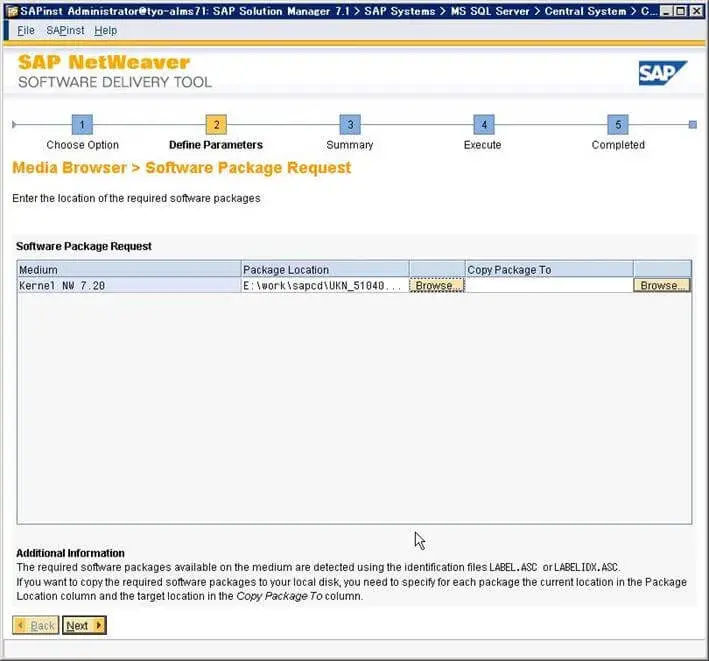Click the Software Package Request group title
The width and height of the screenshot is (709, 661).
click(x=84, y=246)
